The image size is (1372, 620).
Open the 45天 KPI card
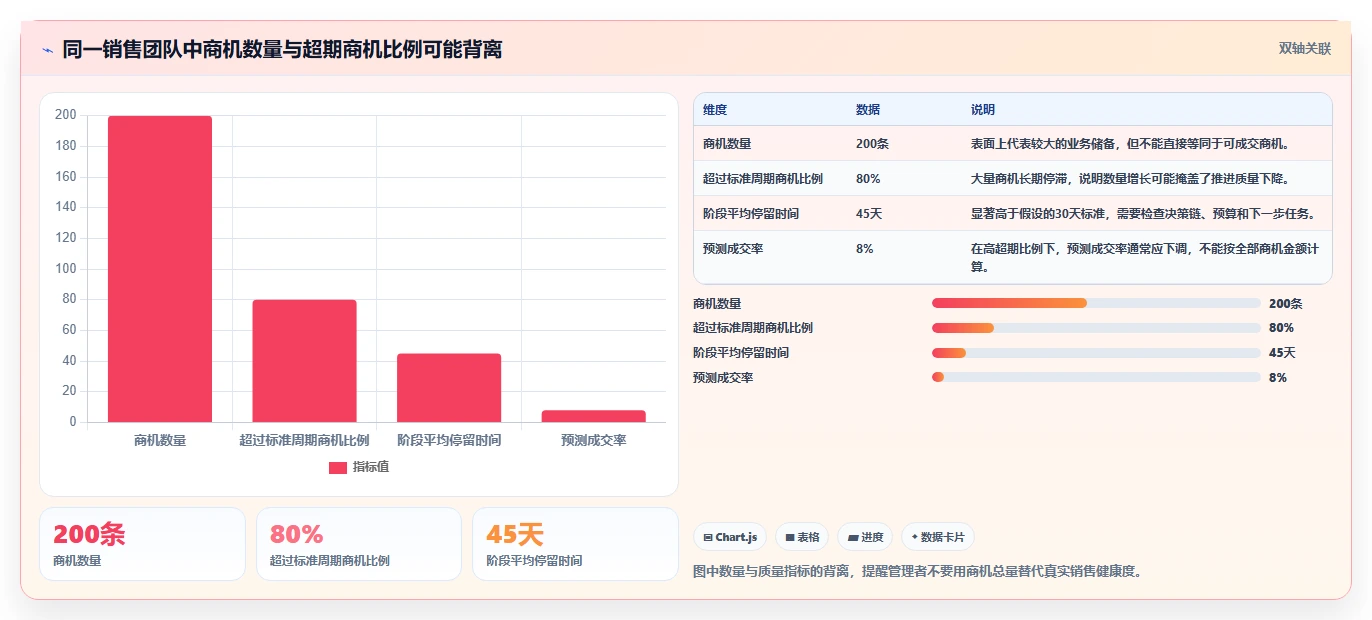[575, 544]
